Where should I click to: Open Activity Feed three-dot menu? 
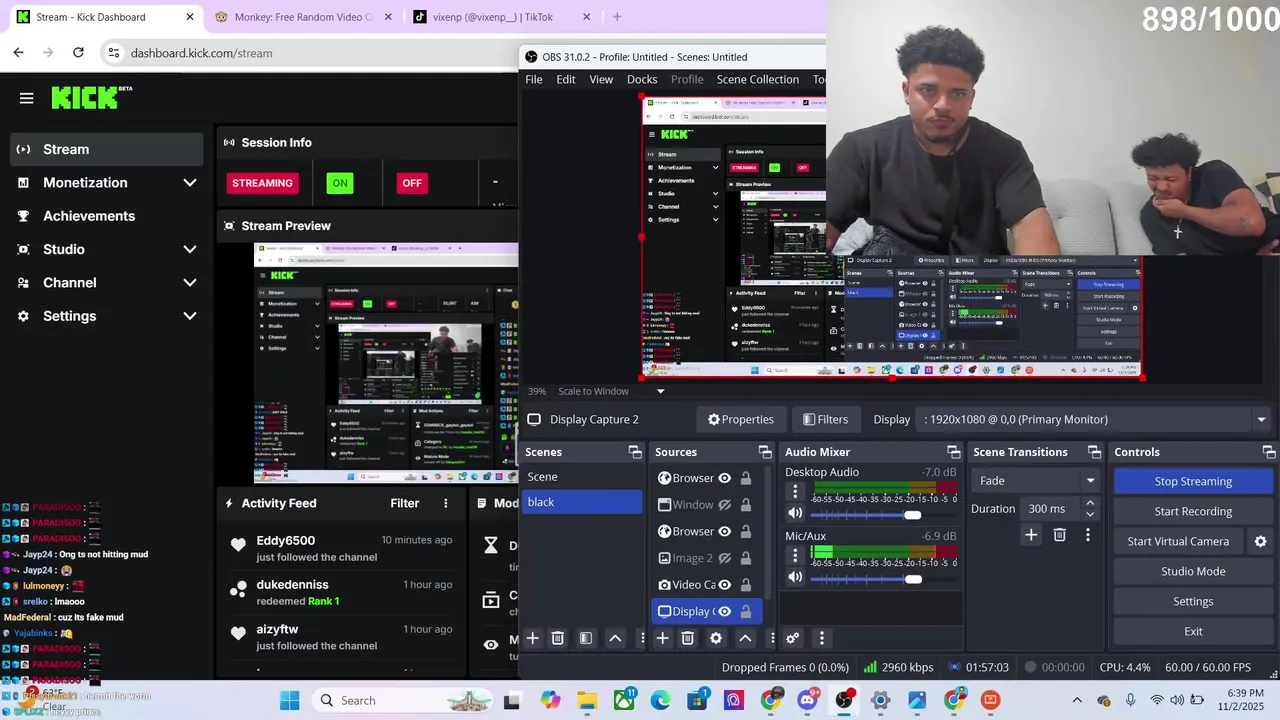(446, 503)
